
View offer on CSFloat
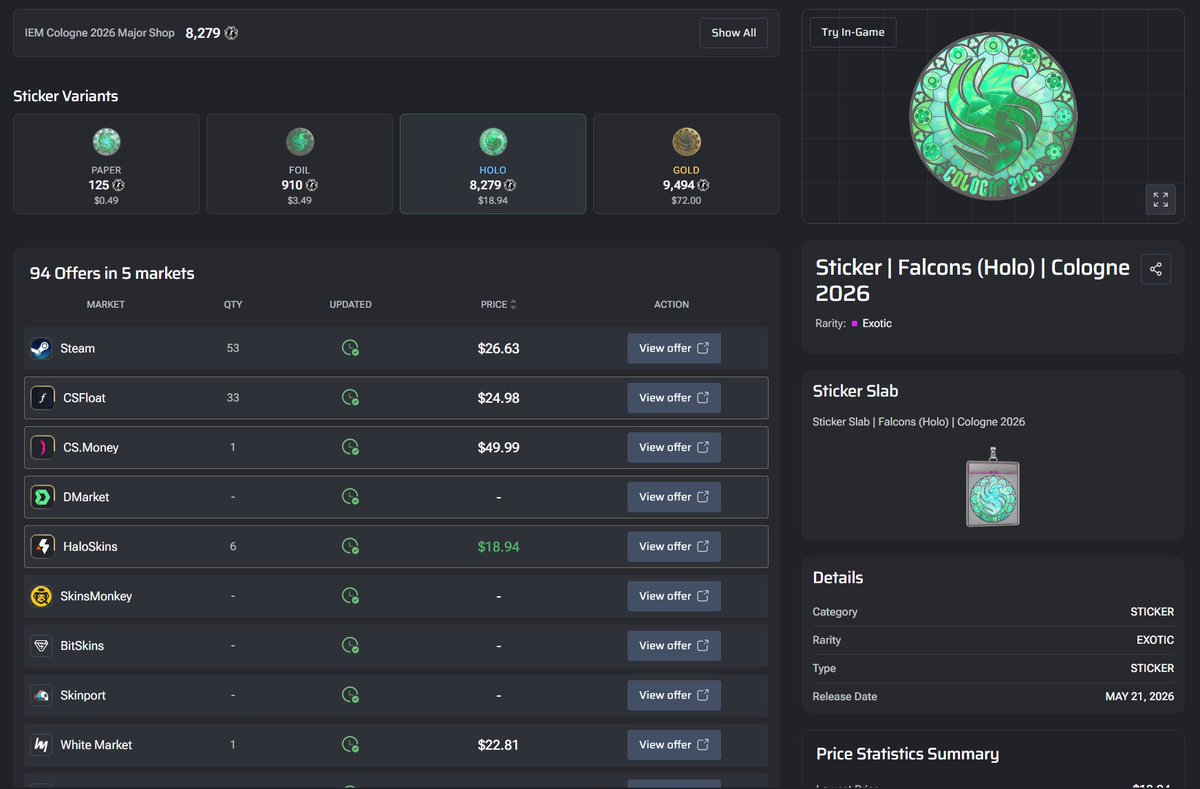click(x=674, y=398)
